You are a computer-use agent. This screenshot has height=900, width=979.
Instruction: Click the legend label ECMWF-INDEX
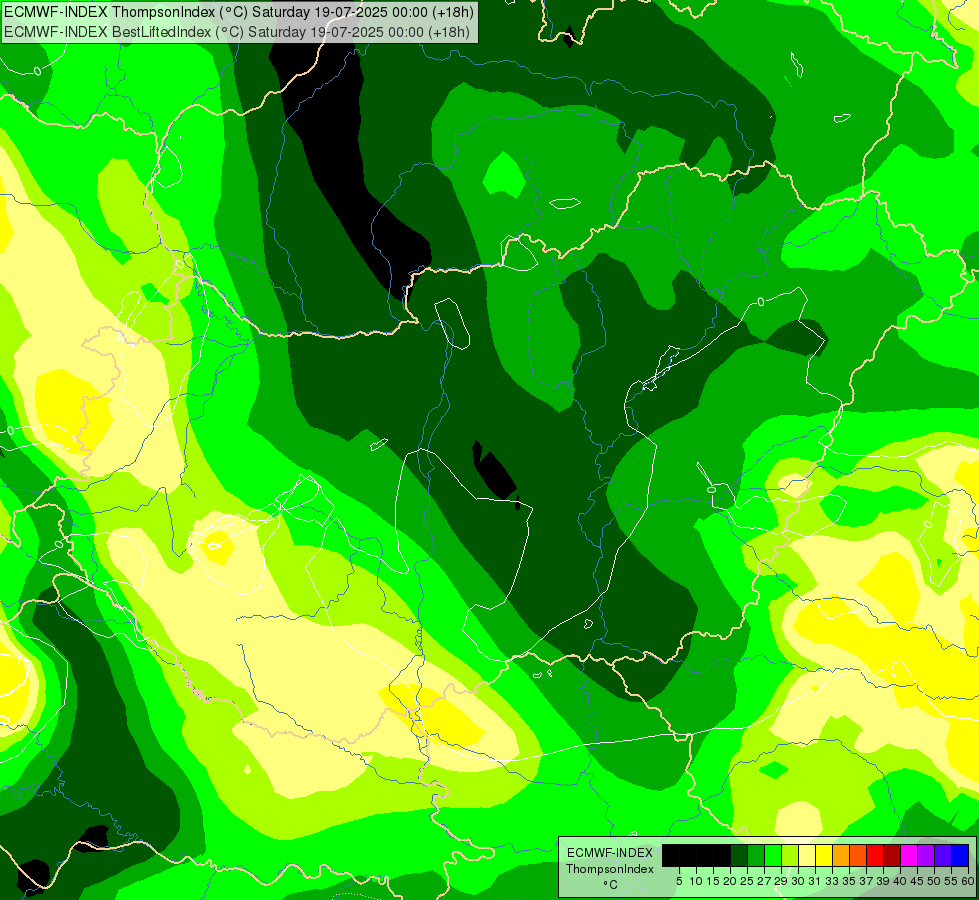(610, 853)
